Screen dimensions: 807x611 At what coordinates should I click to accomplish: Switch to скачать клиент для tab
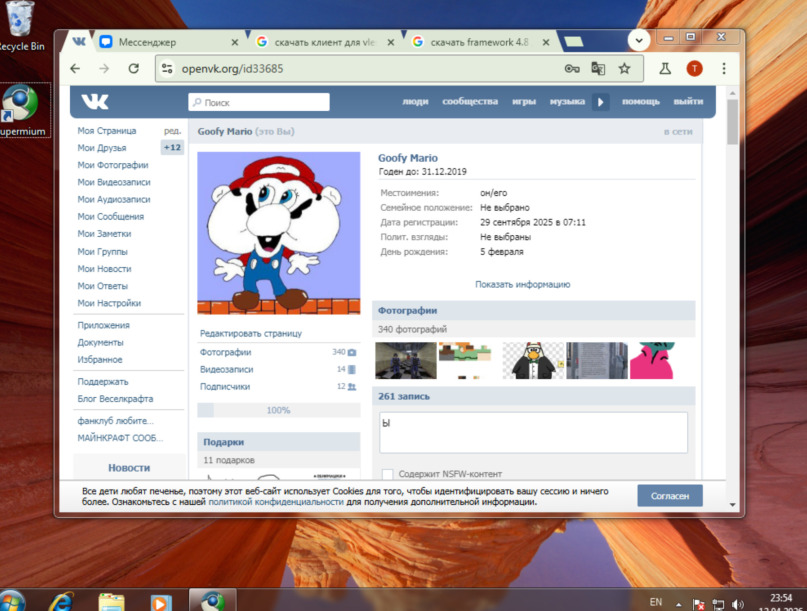[325, 42]
